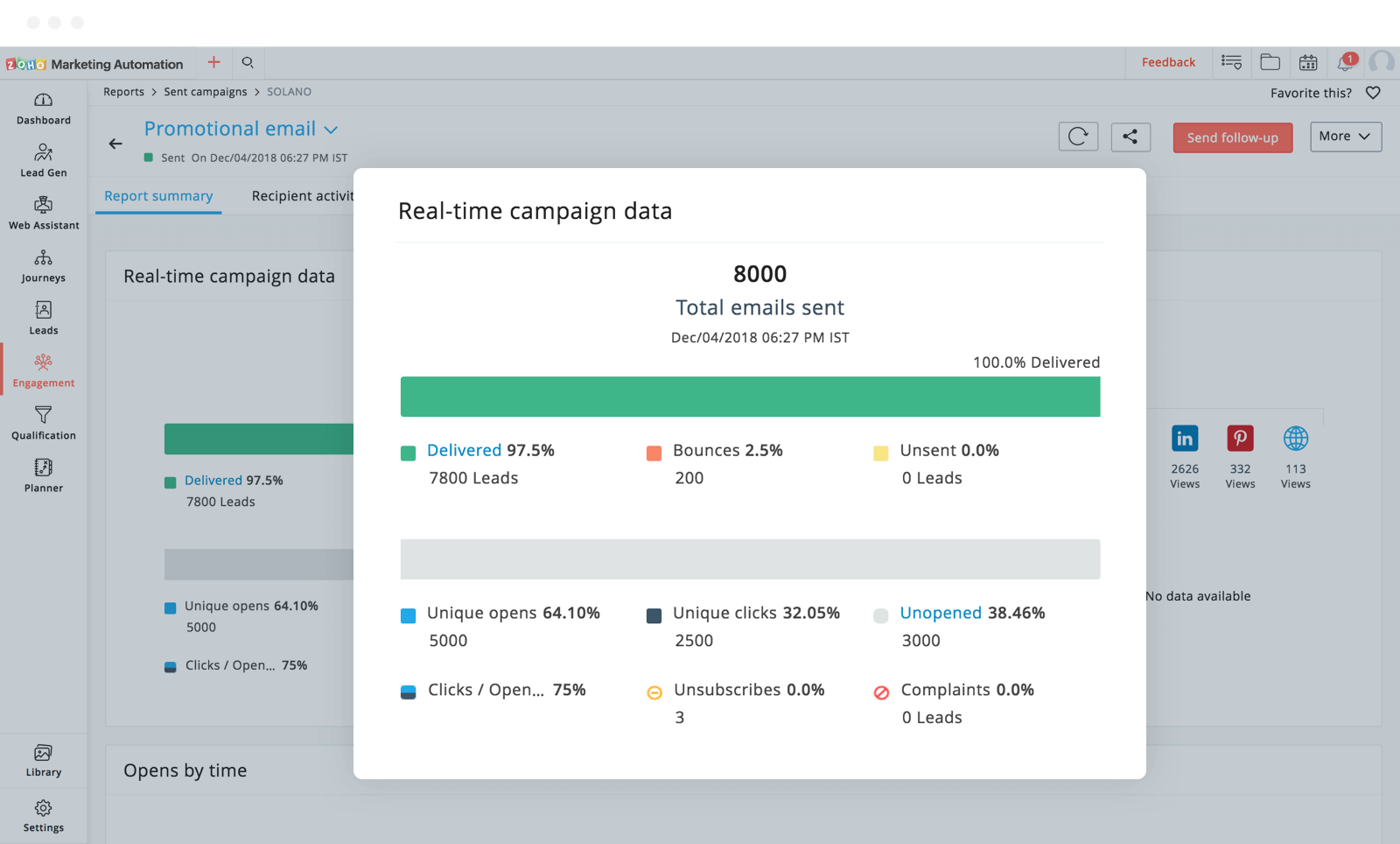Click the refresh report icon
Image resolution: width=1400 pixels, height=844 pixels.
(1078, 137)
